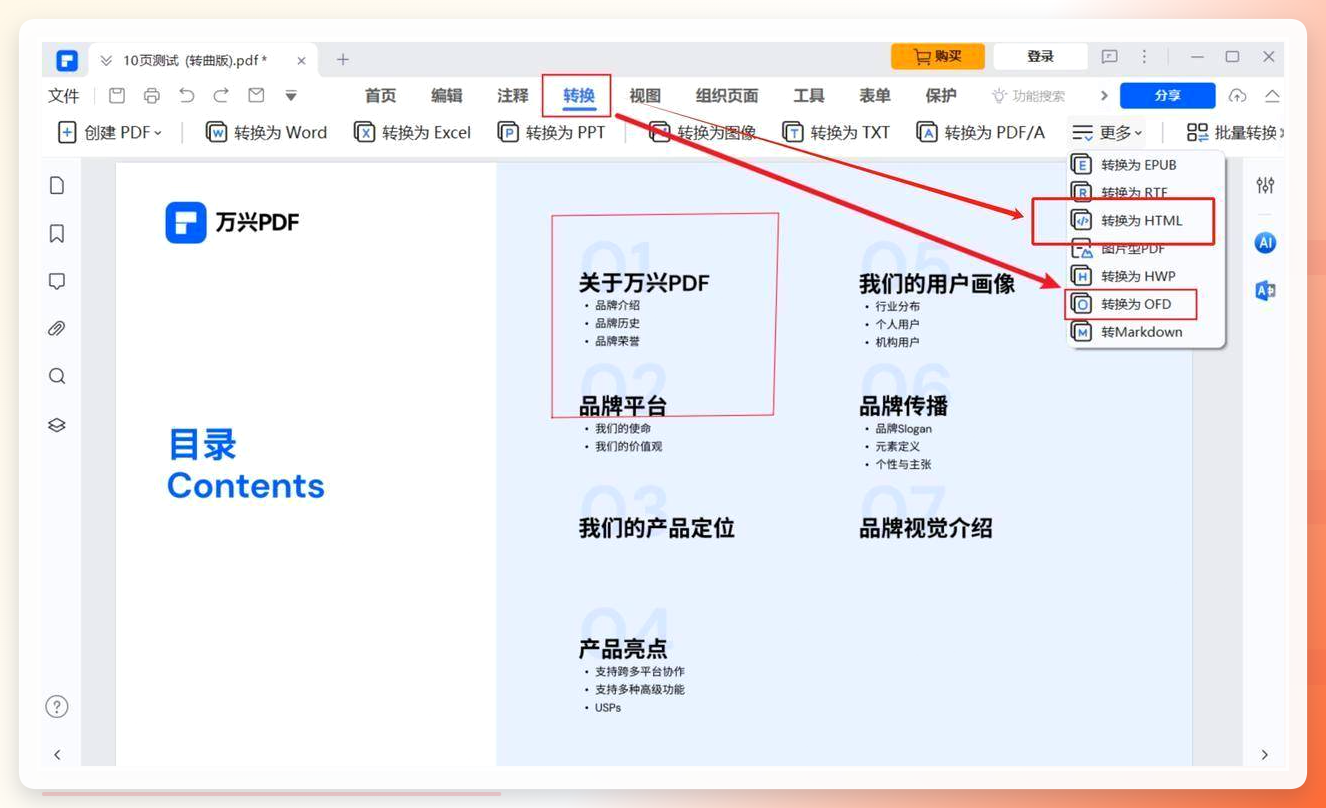Open the 创建 PDF dropdown

click(x=110, y=132)
